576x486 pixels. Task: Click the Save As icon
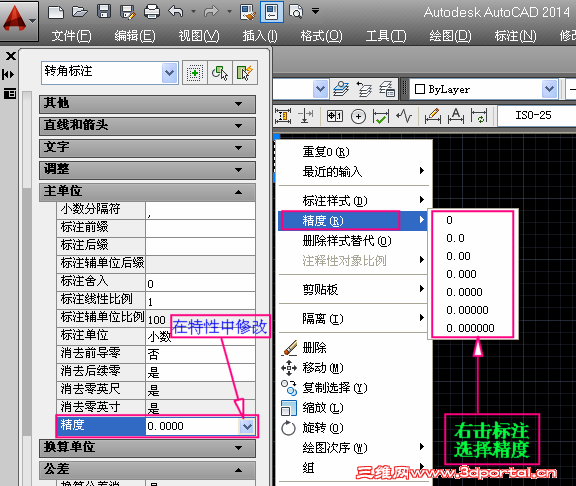tap(128, 12)
